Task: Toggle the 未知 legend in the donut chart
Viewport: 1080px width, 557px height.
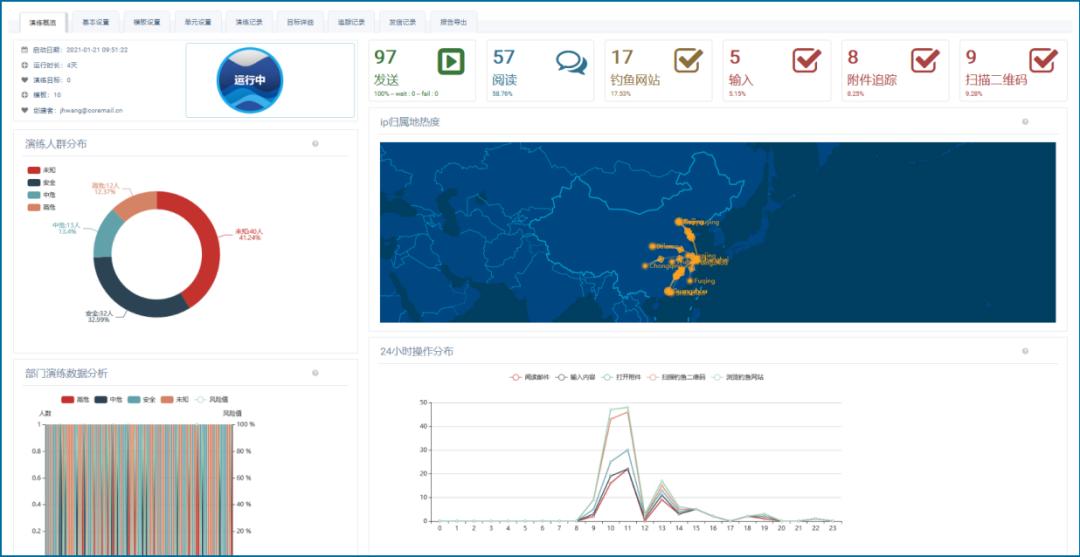Action: 41,171
